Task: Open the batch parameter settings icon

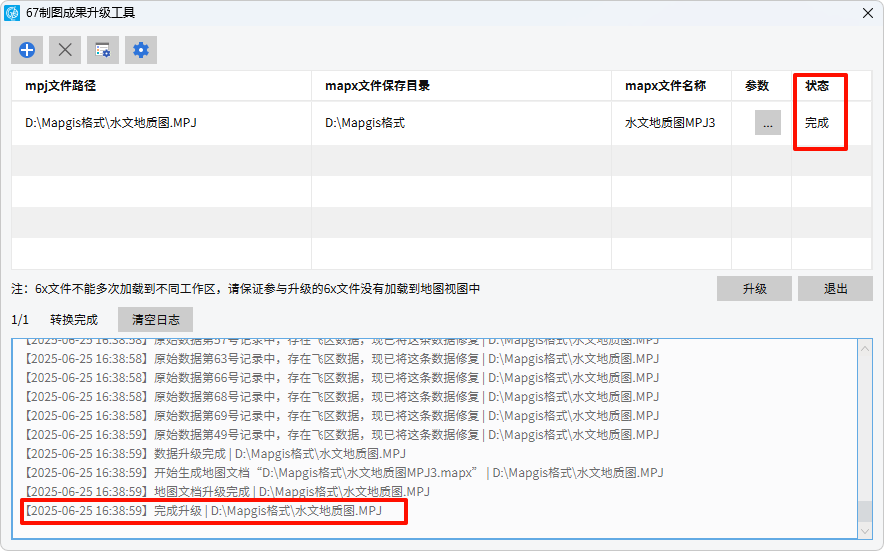Action: [103, 50]
